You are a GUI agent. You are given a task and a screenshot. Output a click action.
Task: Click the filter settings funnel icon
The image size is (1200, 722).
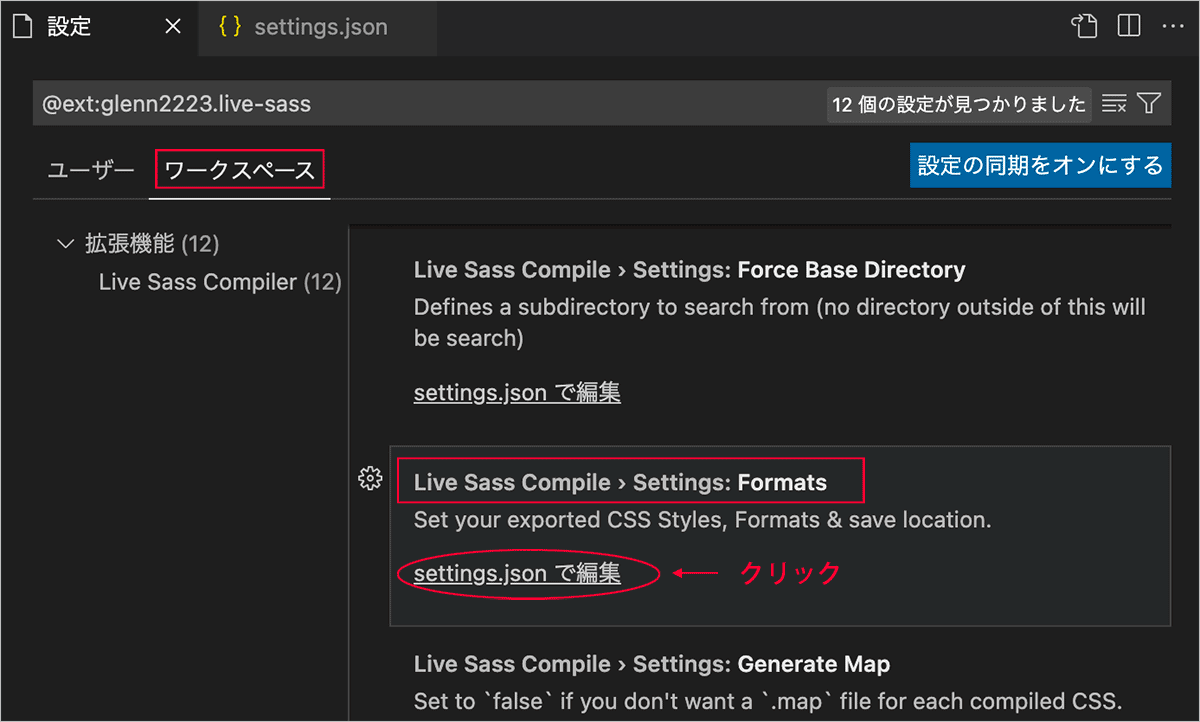coord(1149,104)
